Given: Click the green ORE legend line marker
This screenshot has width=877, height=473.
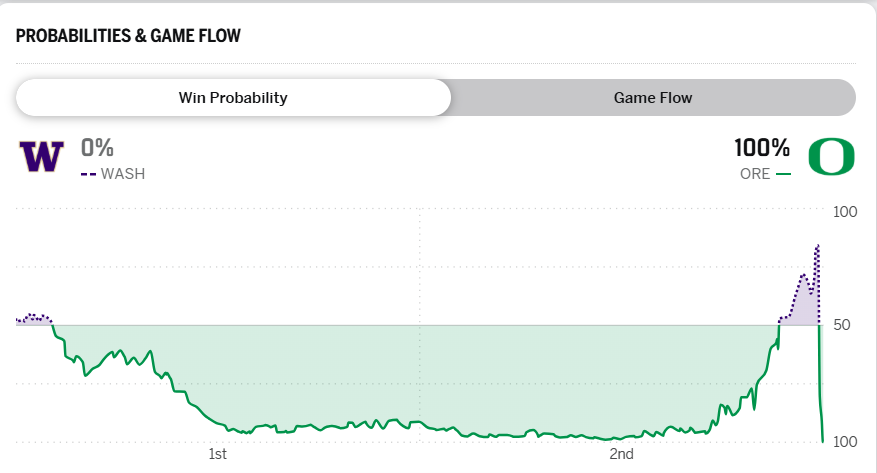Looking at the screenshot, I should 783,174.
